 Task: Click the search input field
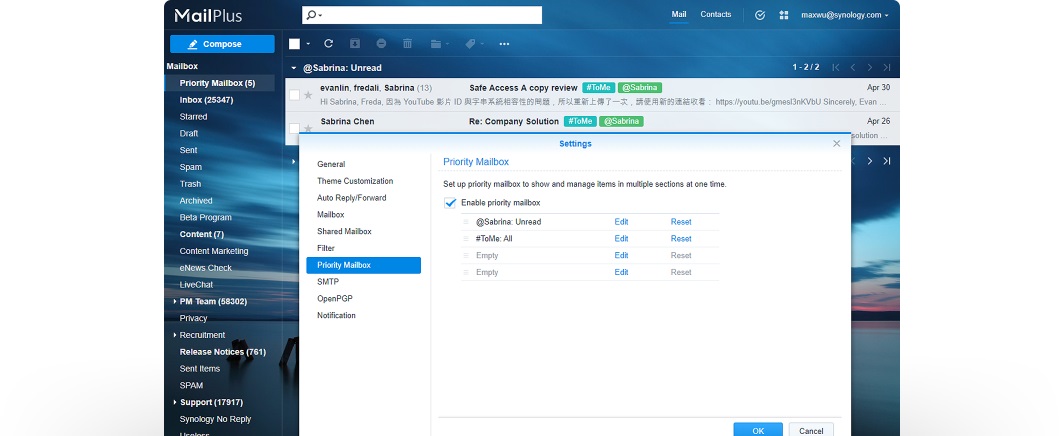pos(422,15)
